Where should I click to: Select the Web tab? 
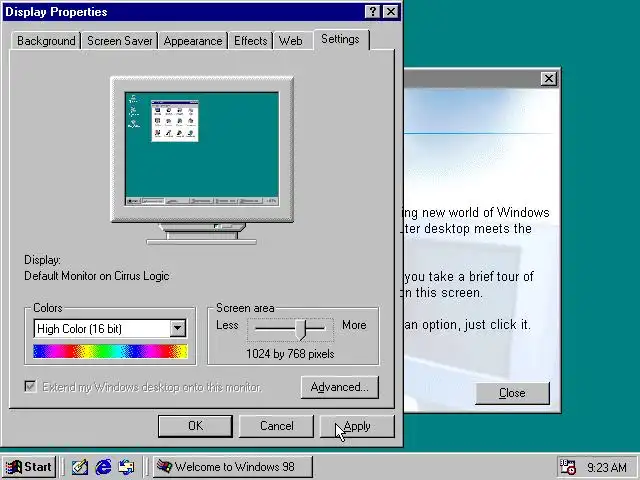(x=291, y=41)
